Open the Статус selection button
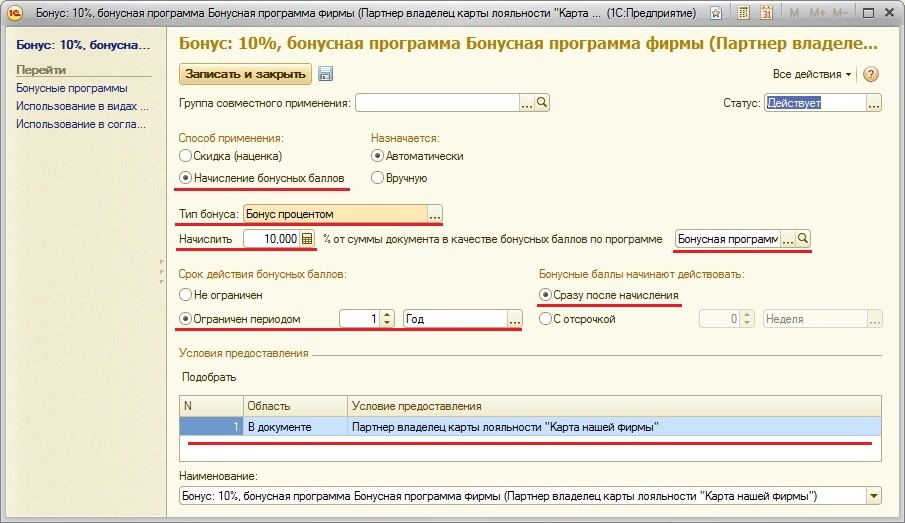The height and width of the screenshot is (523, 905). pos(873,103)
